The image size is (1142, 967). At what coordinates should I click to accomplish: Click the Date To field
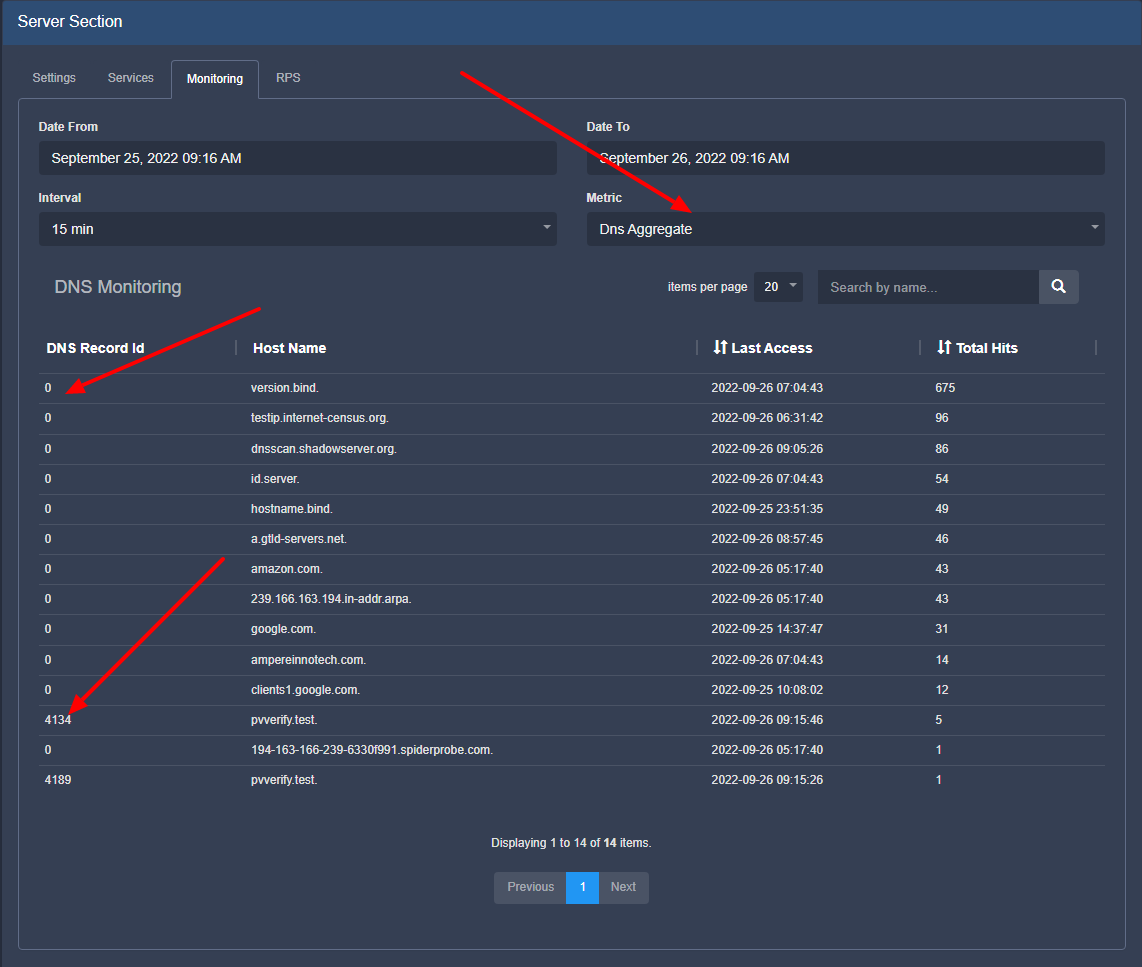845,158
